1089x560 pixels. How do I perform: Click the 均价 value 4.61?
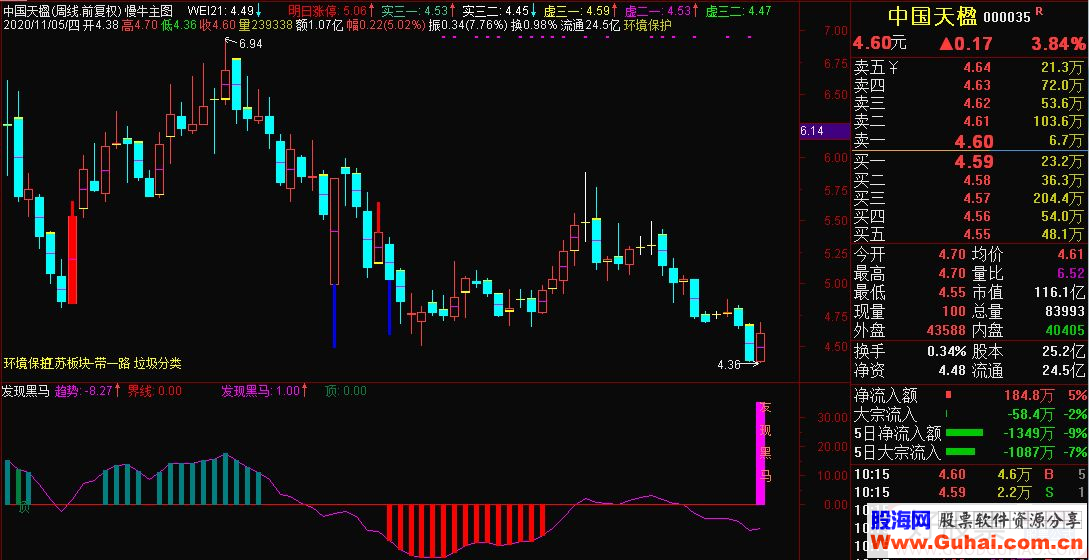click(1070, 255)
